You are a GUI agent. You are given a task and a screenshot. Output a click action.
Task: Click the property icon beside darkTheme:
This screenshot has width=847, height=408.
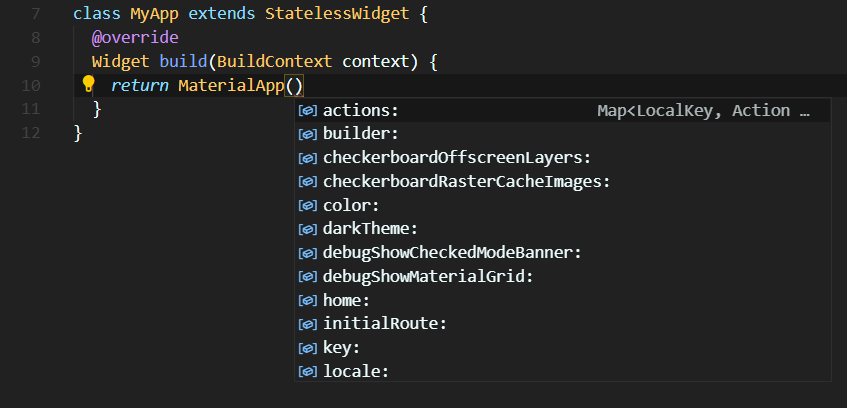point(307,230)
